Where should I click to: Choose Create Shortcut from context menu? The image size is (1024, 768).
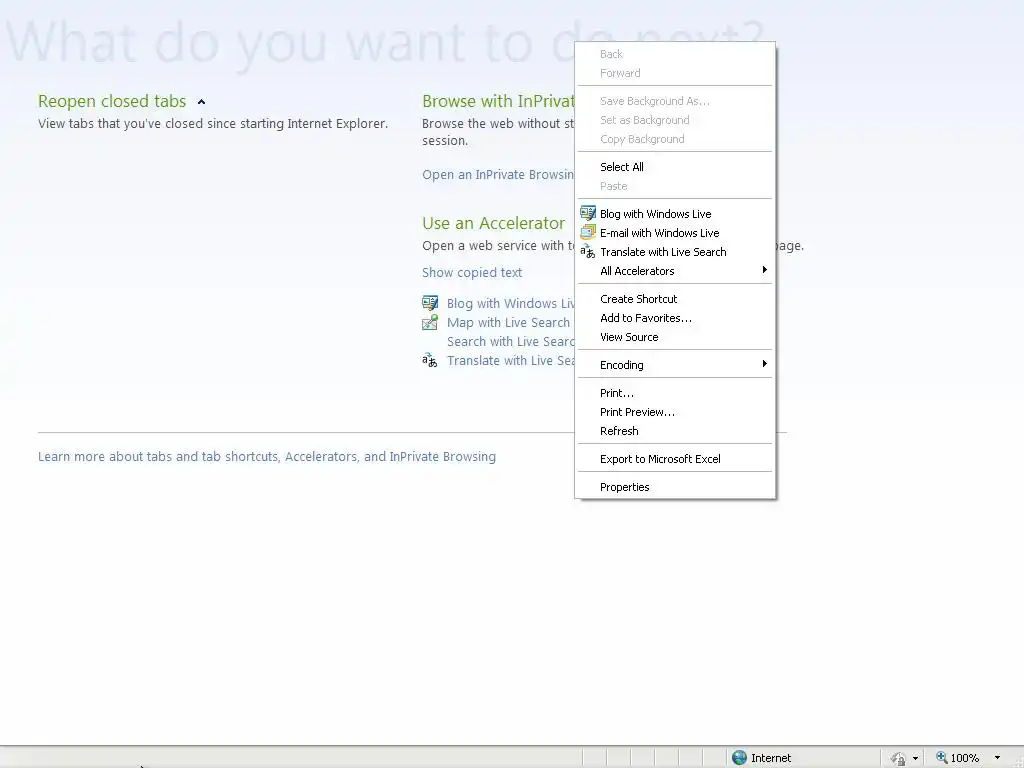[675, 299]
